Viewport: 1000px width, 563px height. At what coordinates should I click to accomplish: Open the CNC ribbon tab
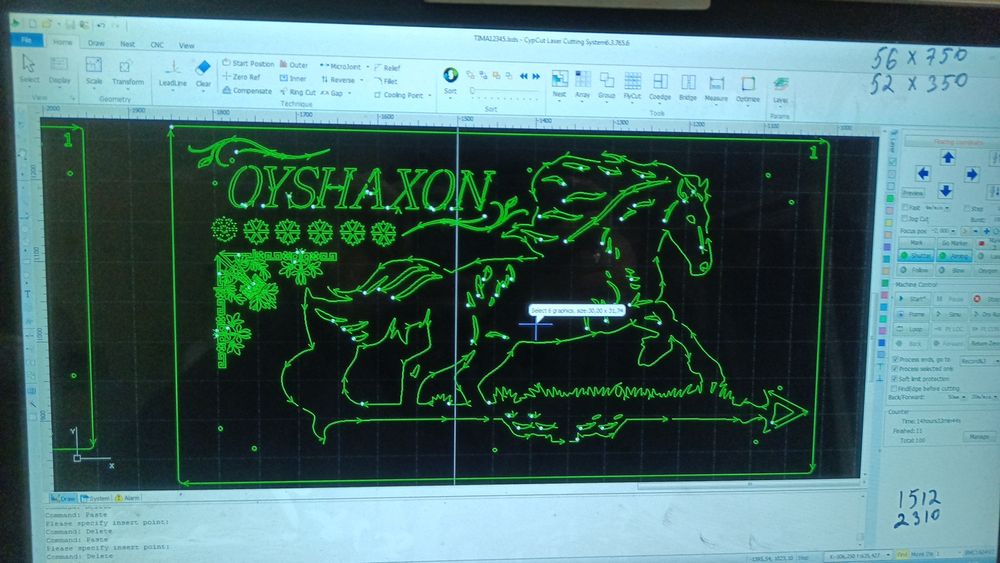coord(157,45)
